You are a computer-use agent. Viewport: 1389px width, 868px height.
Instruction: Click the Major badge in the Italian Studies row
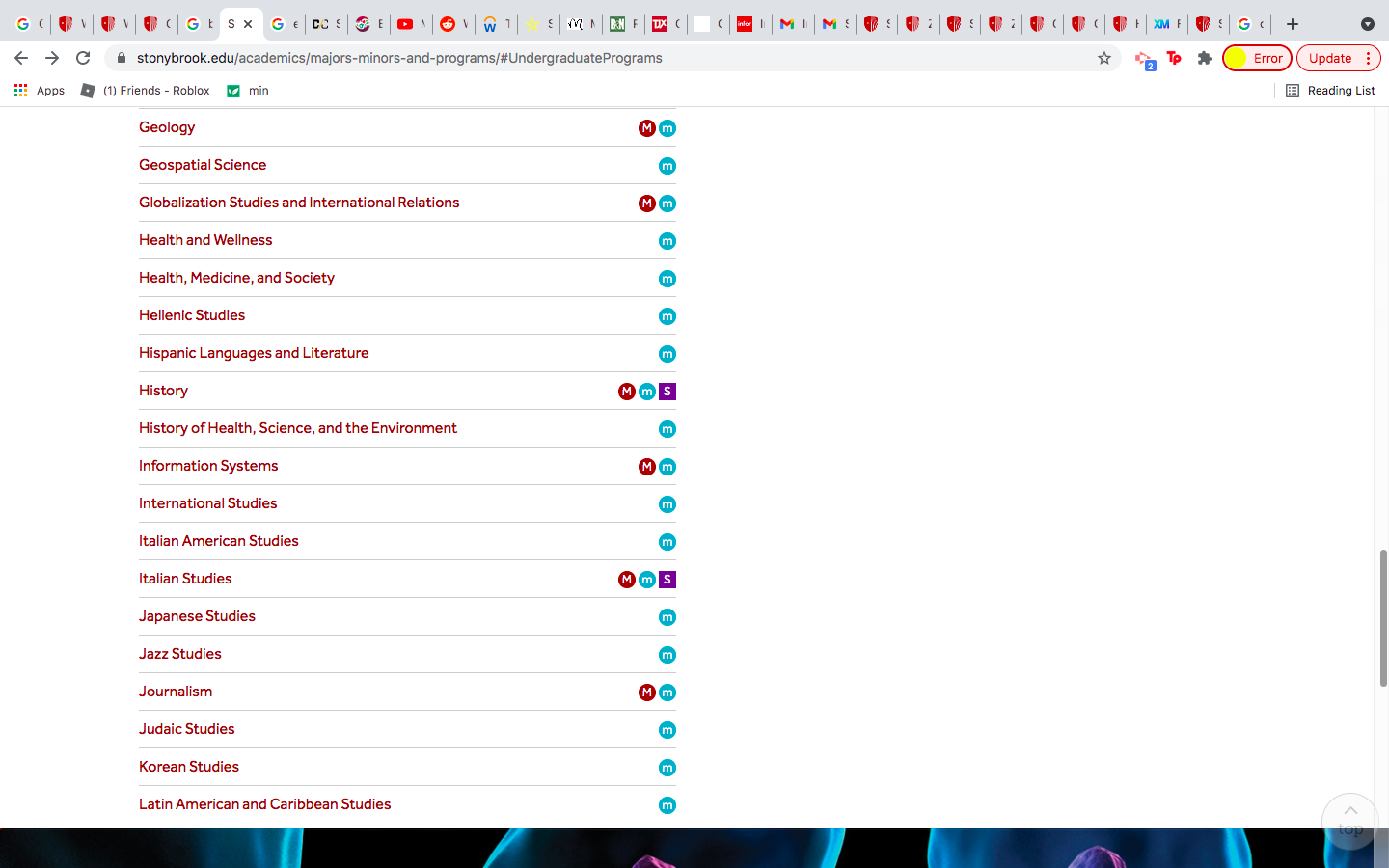(627, 580)
